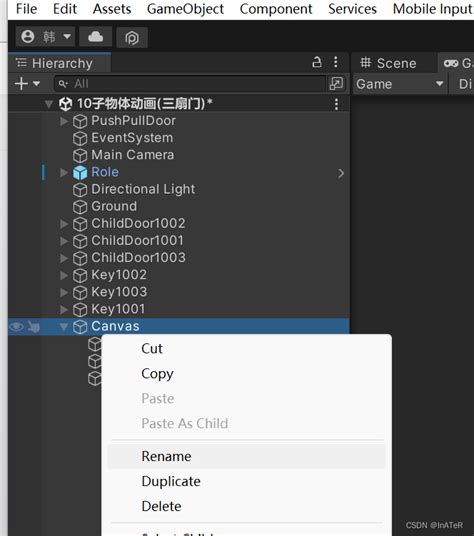Expand the PushPullDoor object

click(x=64, y=121)
